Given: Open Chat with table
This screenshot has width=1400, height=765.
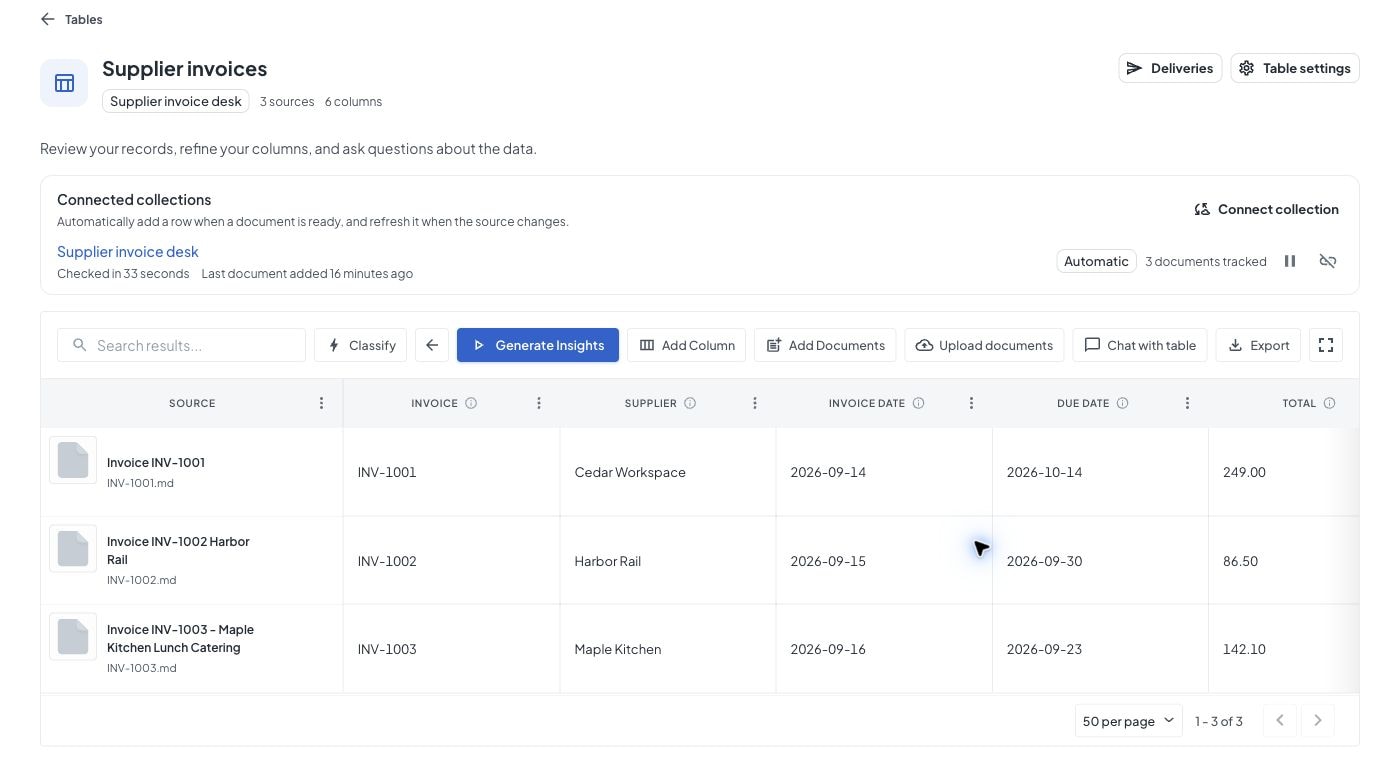Looking at the screenshot, I should (1140, 345).
